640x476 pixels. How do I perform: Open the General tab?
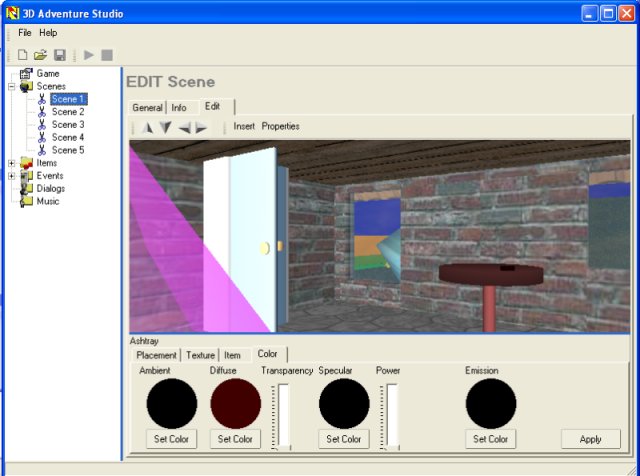coord(147,108)
